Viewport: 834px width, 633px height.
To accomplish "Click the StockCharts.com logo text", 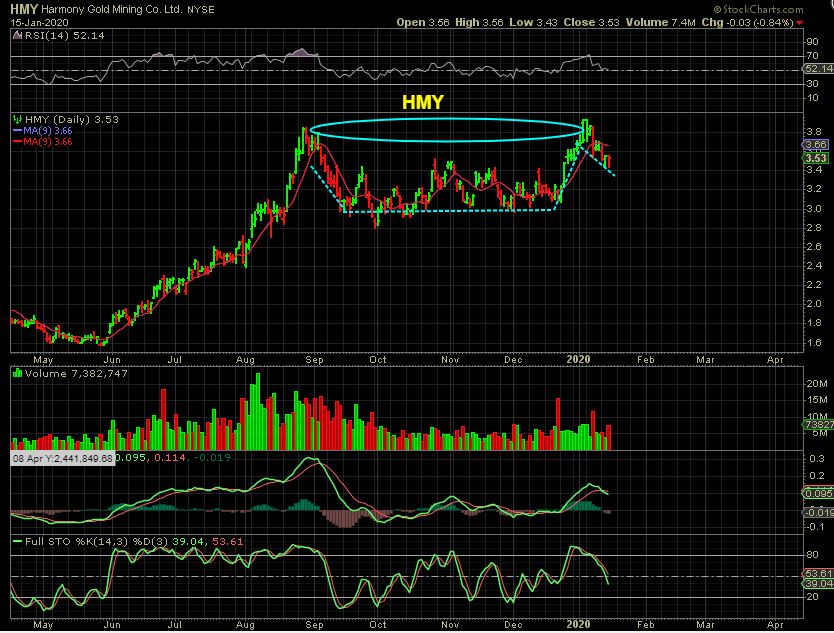I will [x=758, y=10].
